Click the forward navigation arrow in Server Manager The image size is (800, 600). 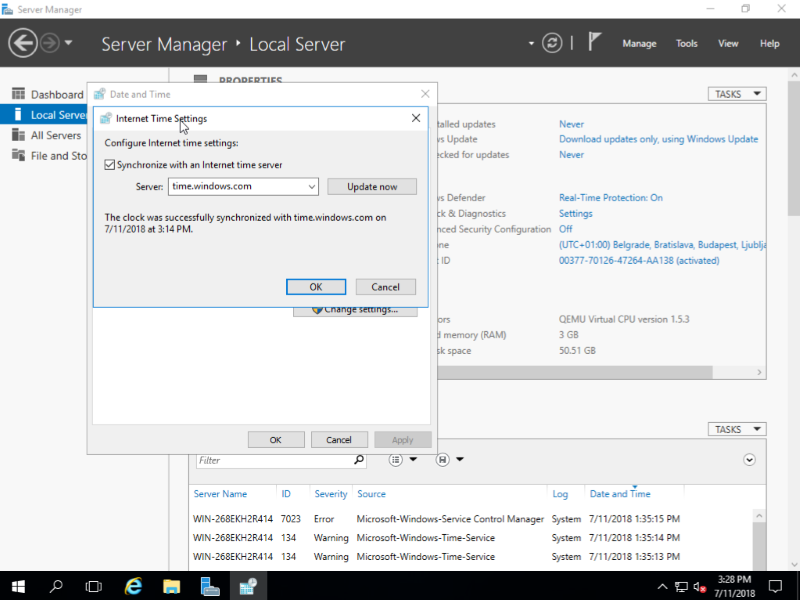pyautogui.click(x=50, y=43)
